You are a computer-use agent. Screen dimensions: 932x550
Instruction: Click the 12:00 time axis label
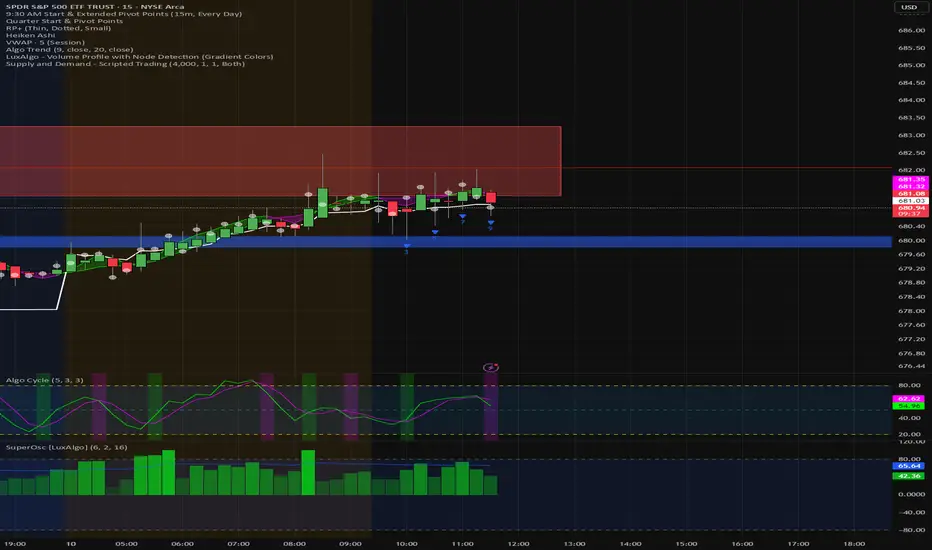[x=518, y=543]
